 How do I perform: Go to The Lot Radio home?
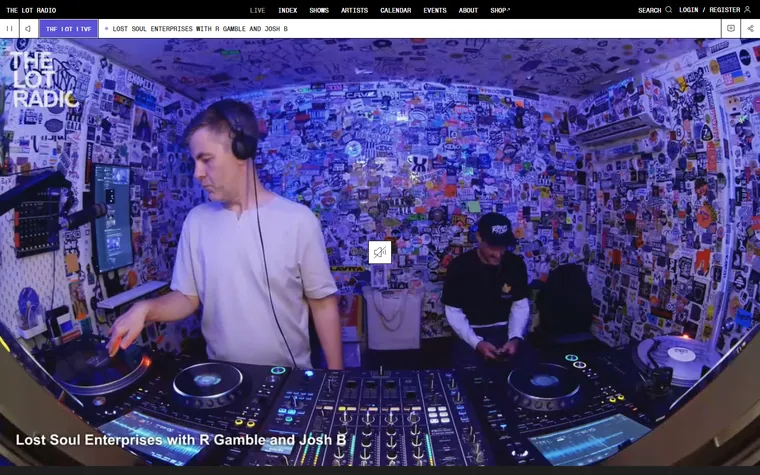31,10
